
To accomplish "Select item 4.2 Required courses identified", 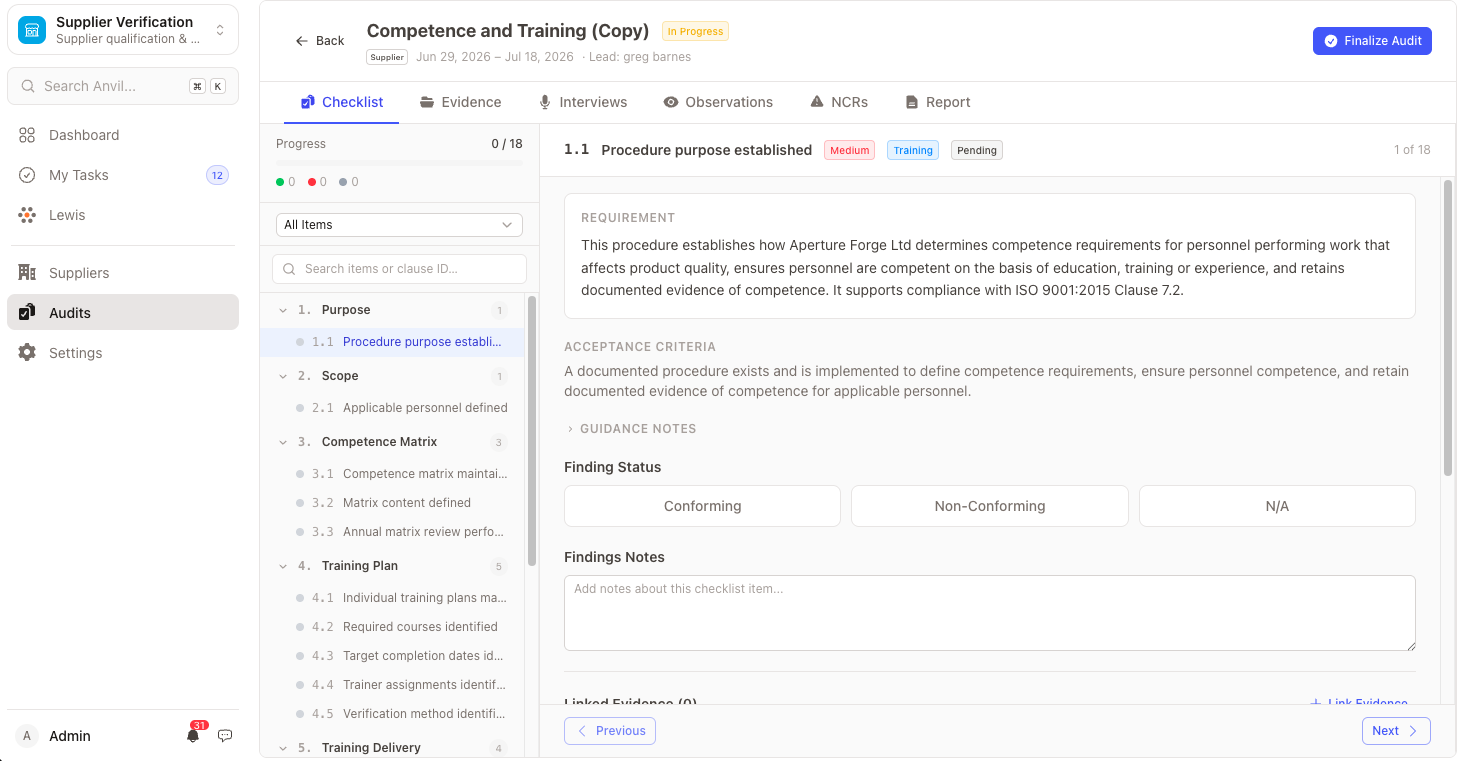I will point(391,627).
